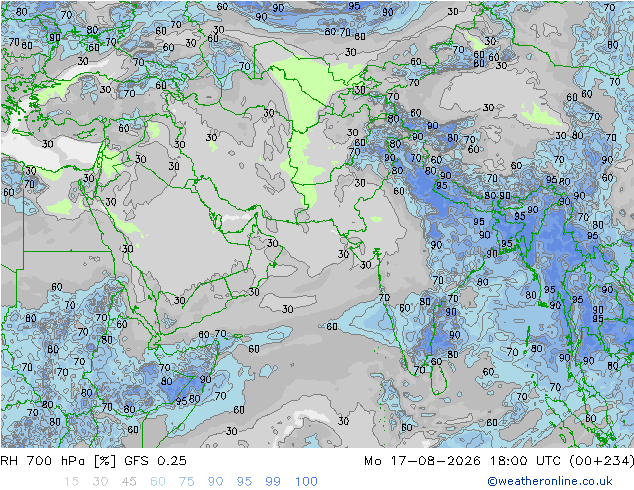Click the 'Mo 17-08-2026' date text

coord(422,461)
